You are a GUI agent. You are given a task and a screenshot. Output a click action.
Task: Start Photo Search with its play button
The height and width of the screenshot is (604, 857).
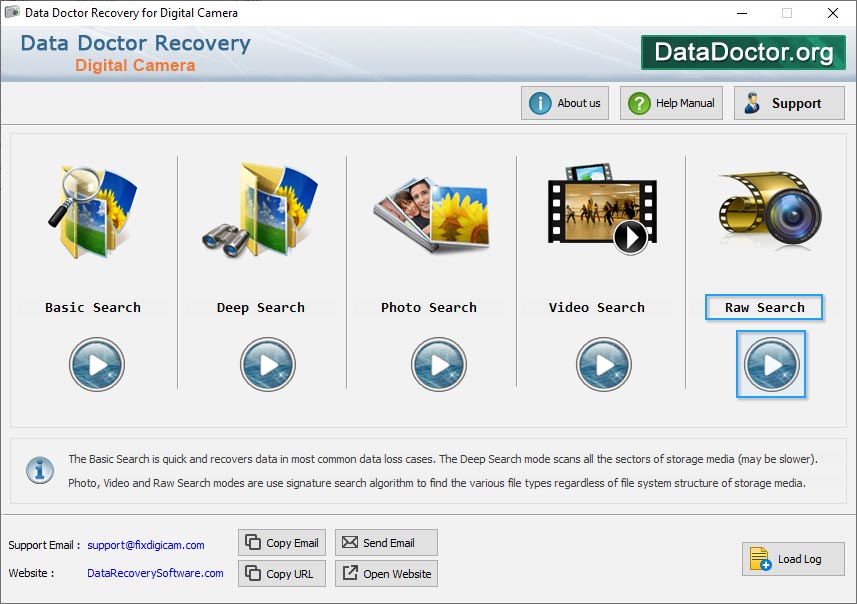coord(439,365)
